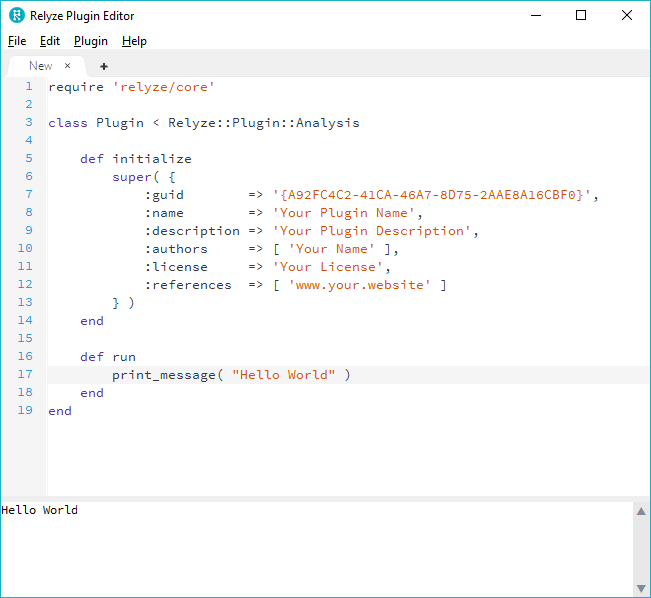Open the File menu

tap(17, 41)
